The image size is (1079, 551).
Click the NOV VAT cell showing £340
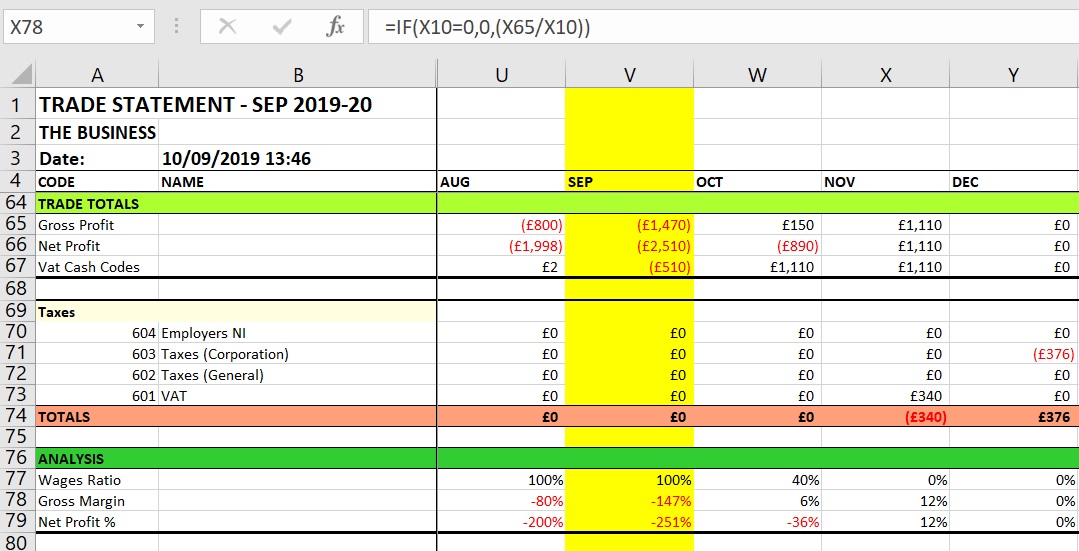[884, 396]
